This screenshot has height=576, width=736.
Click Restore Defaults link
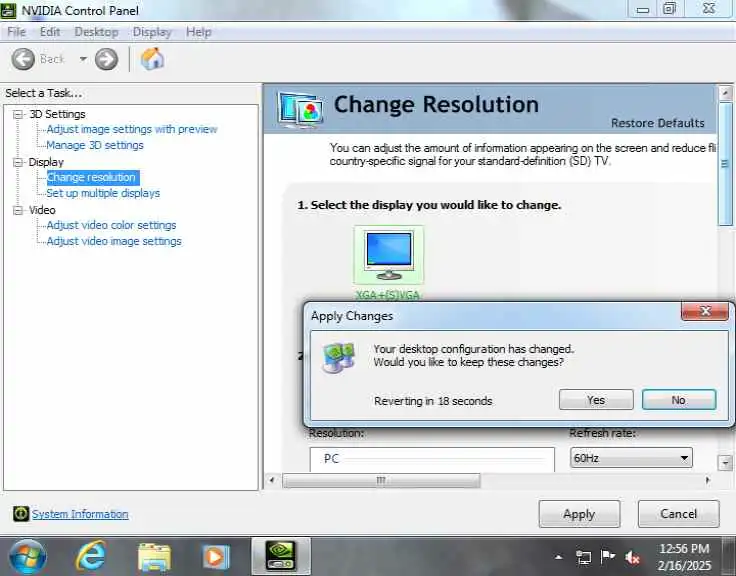point(658,123)
